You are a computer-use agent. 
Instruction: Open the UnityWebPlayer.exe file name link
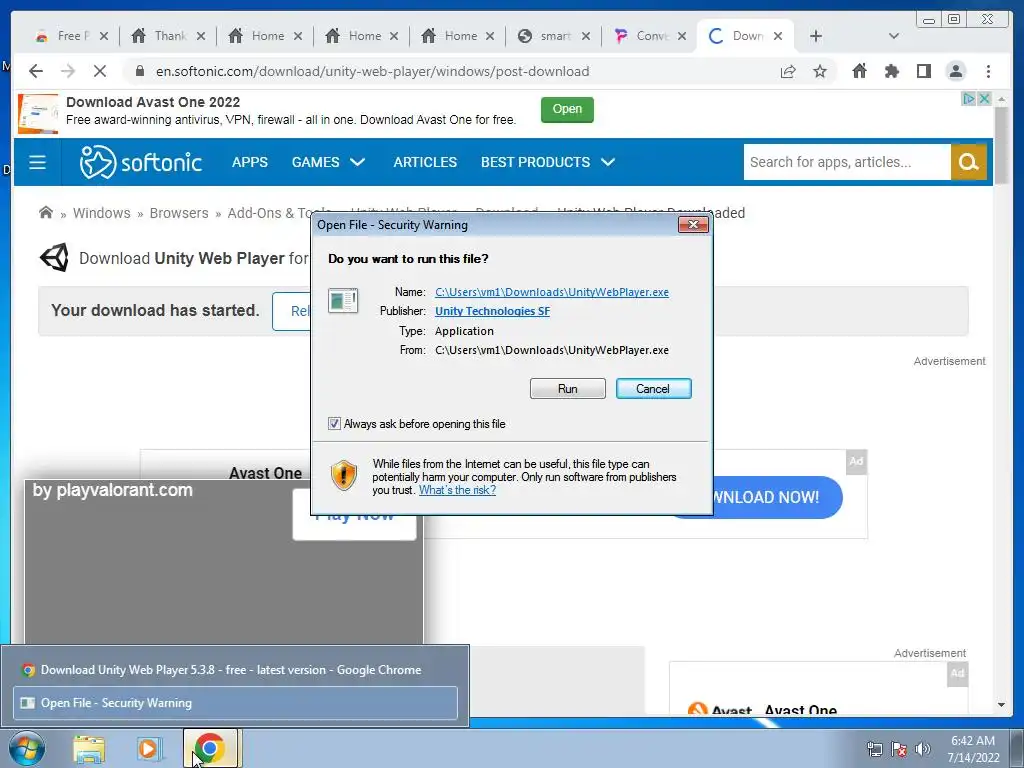pos(552,292)
